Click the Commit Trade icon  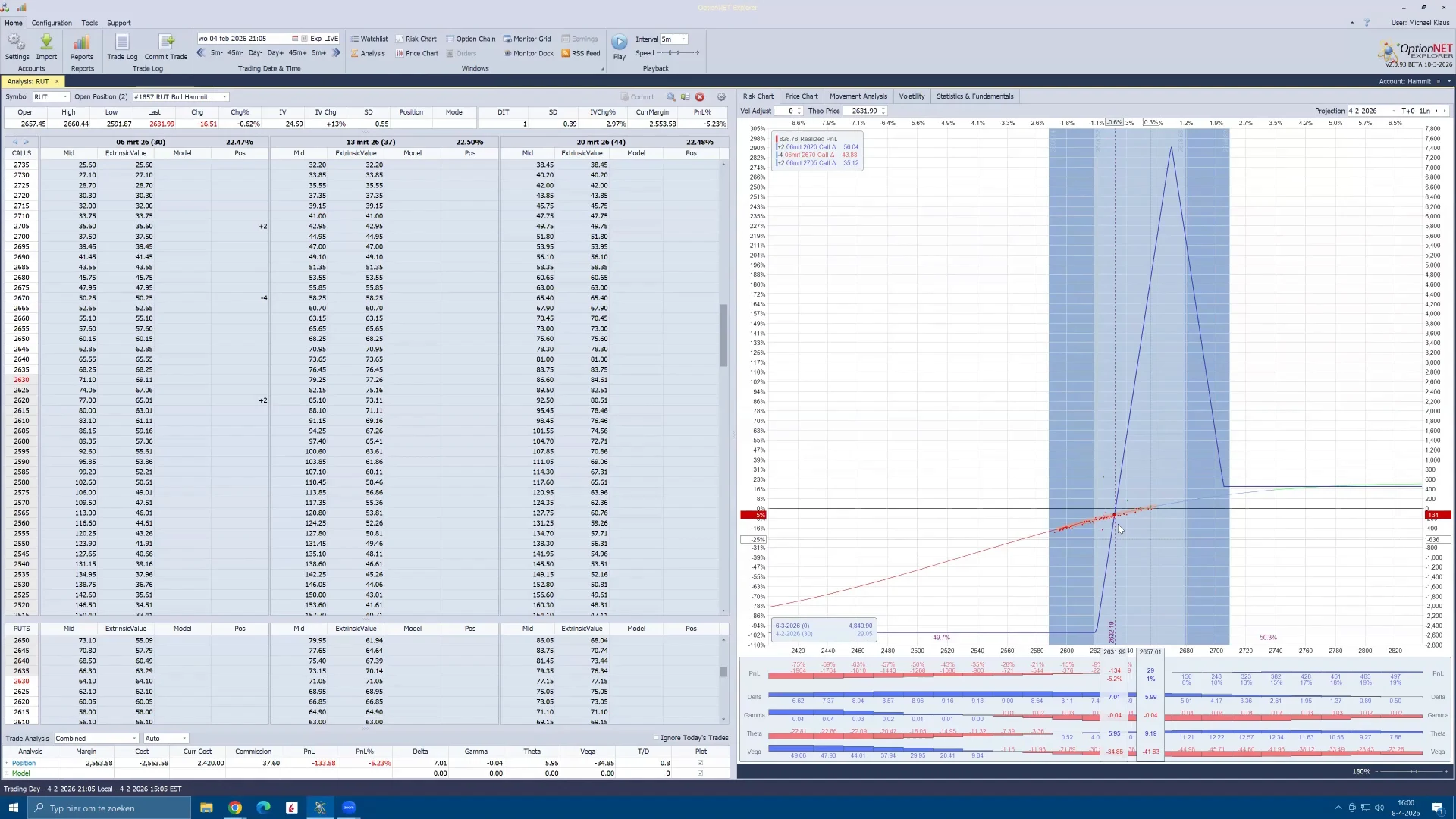(x=166, y=46)
